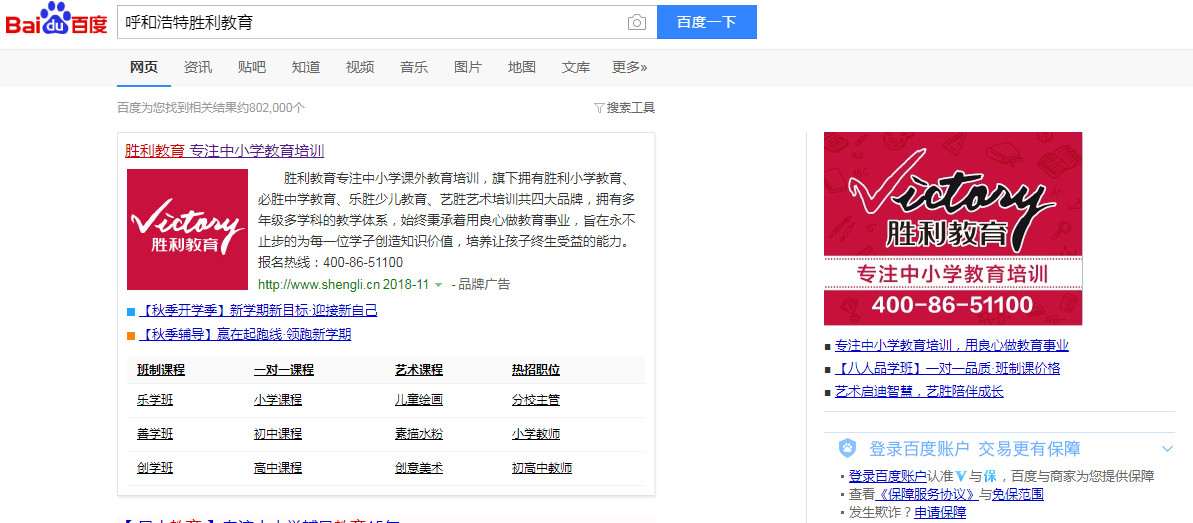The image size is (1193, 523).
Task: Switch to the 资讯 tab
Action: pyautogui.click(x=198, y=67)
